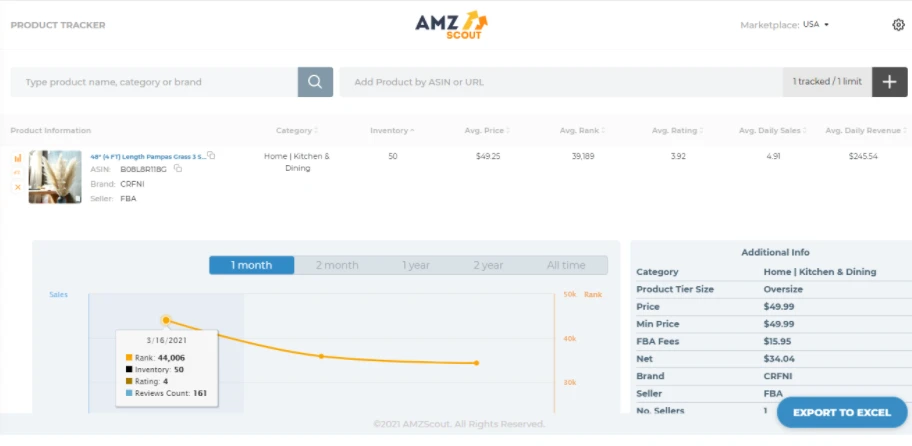Screen dimensions: 912x446
Task: Click the Avg. Rank value 39,189
Action: 583,156
